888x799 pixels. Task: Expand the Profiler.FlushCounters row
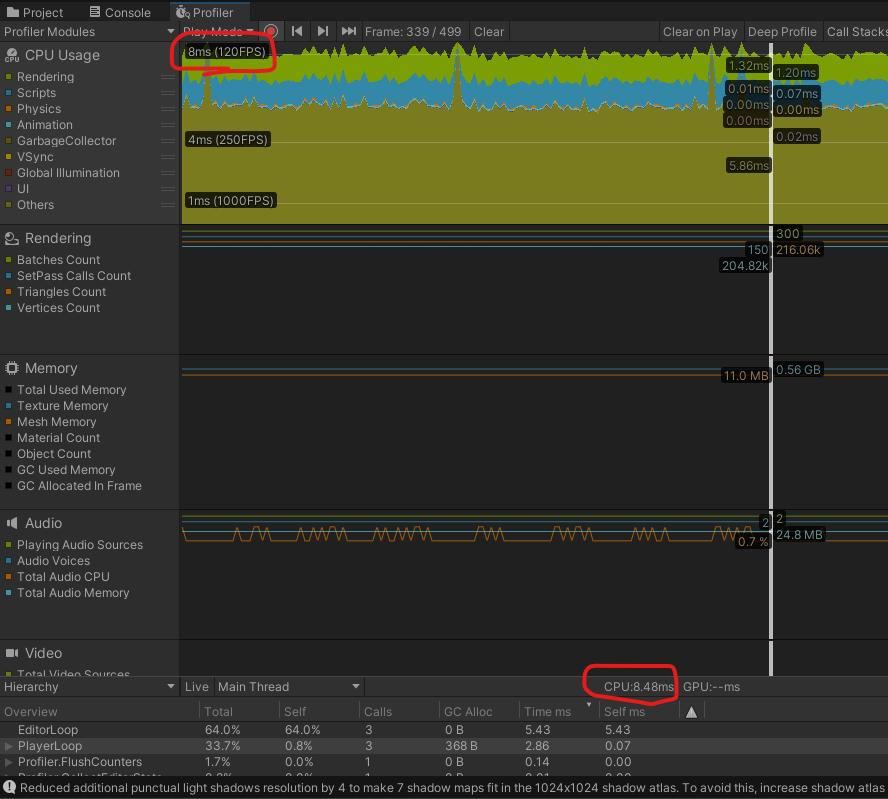pyautogui.click(x=8, y=762)
